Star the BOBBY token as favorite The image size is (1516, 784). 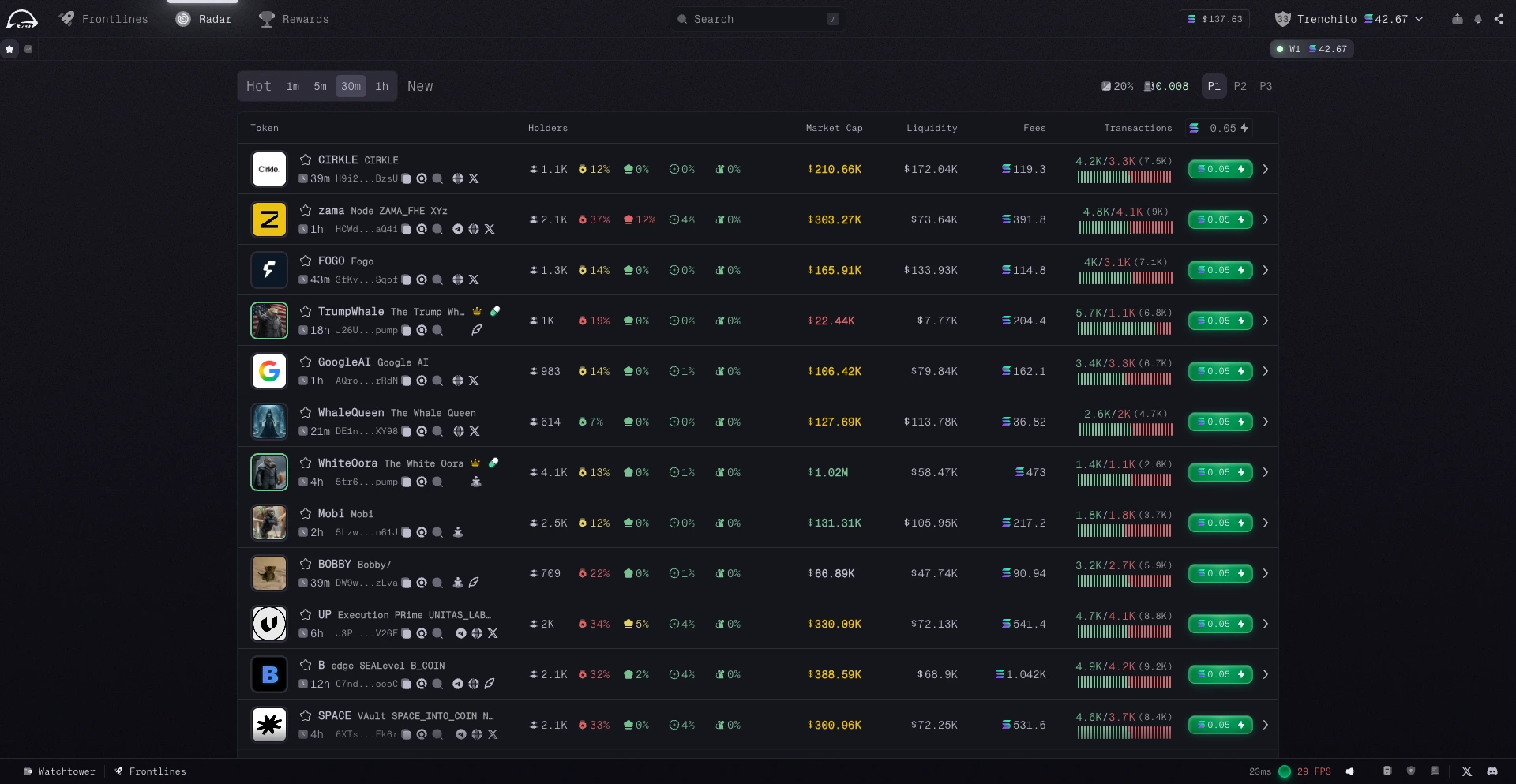coord(306,564)
